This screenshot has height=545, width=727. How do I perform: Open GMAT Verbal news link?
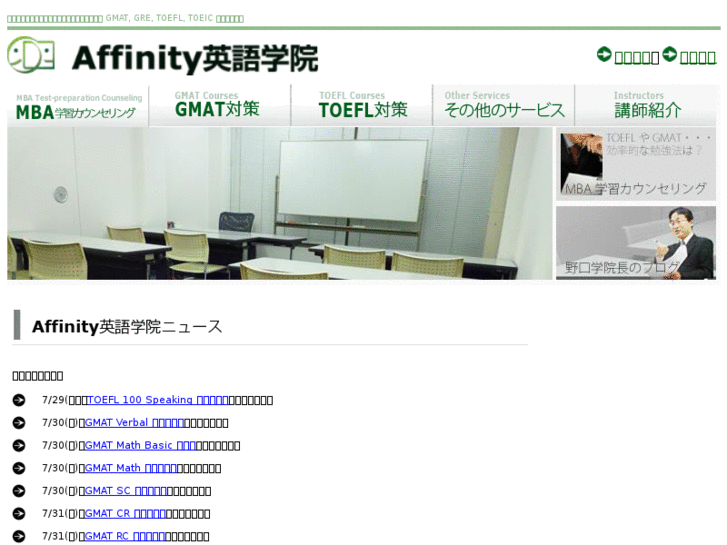(134, 423)
